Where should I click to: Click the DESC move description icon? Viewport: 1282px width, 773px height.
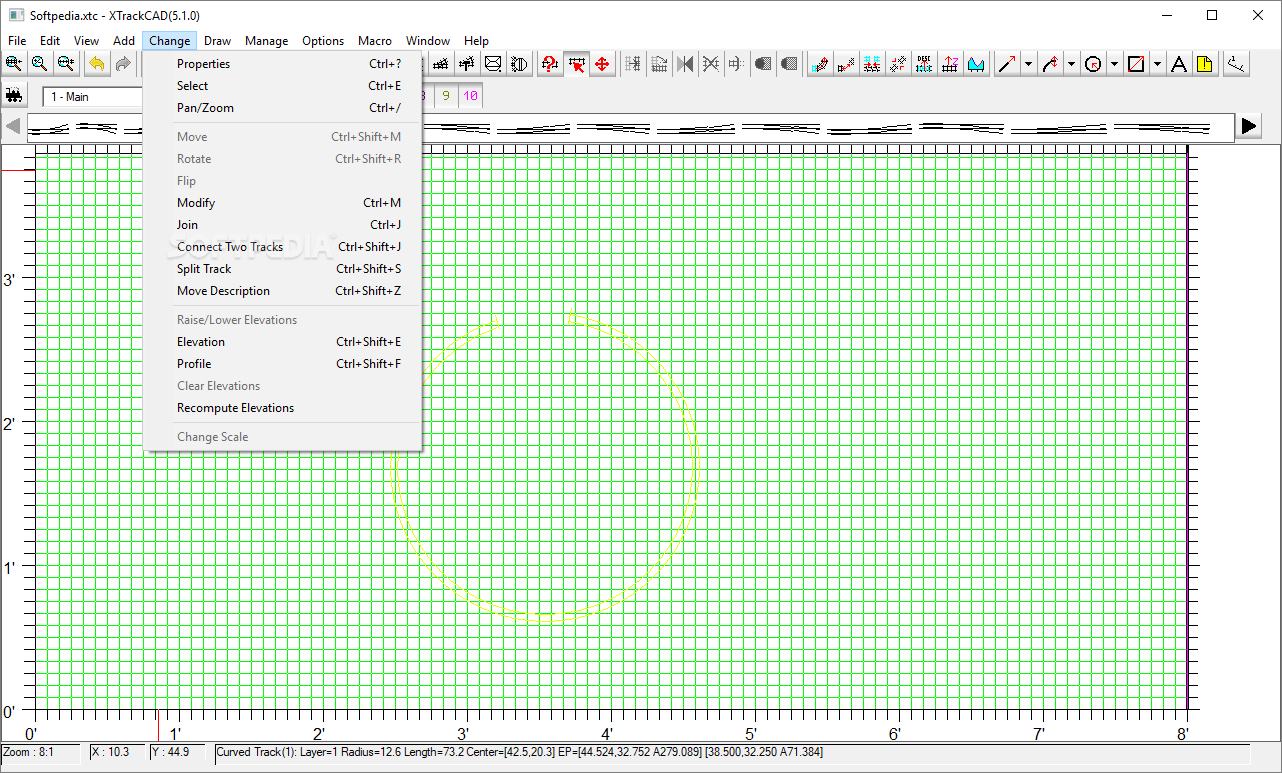(x=924, y=64)
